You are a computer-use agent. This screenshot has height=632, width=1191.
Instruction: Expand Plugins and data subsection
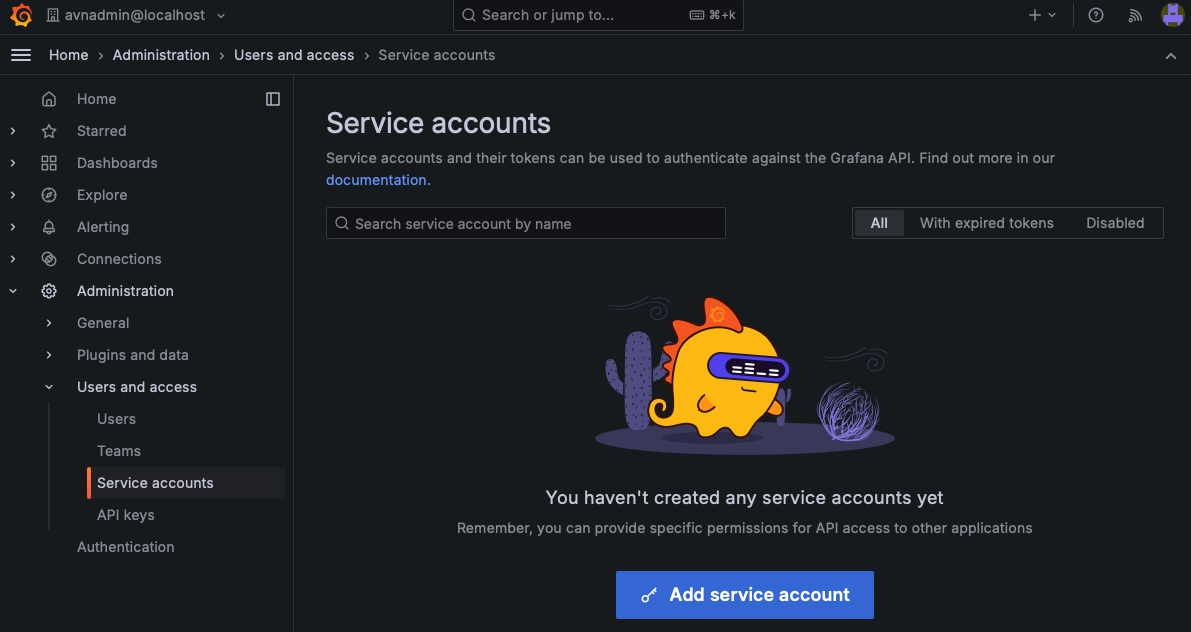[x=49, y=355]
